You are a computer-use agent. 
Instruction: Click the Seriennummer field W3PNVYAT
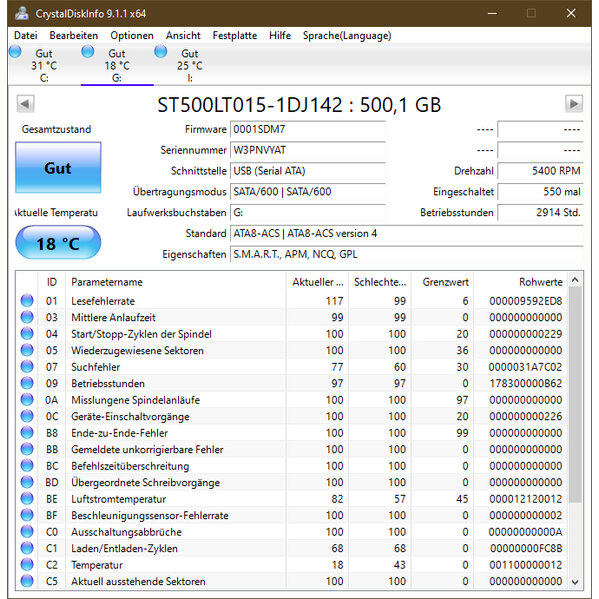point(308,150)
